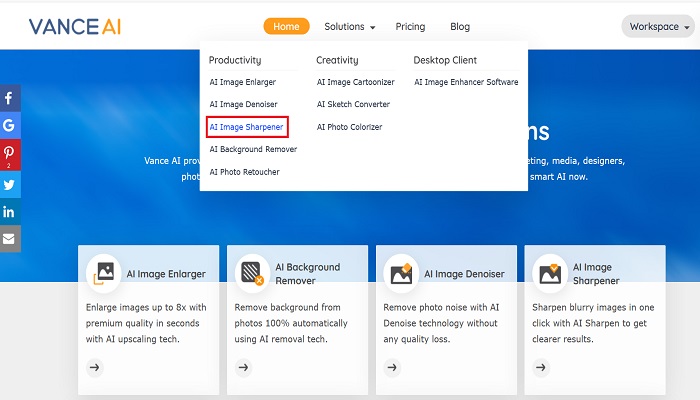Pin the page on Pinterest
Image resolution: width=700 pixels, height=400 pixels.
click(10, 154)
